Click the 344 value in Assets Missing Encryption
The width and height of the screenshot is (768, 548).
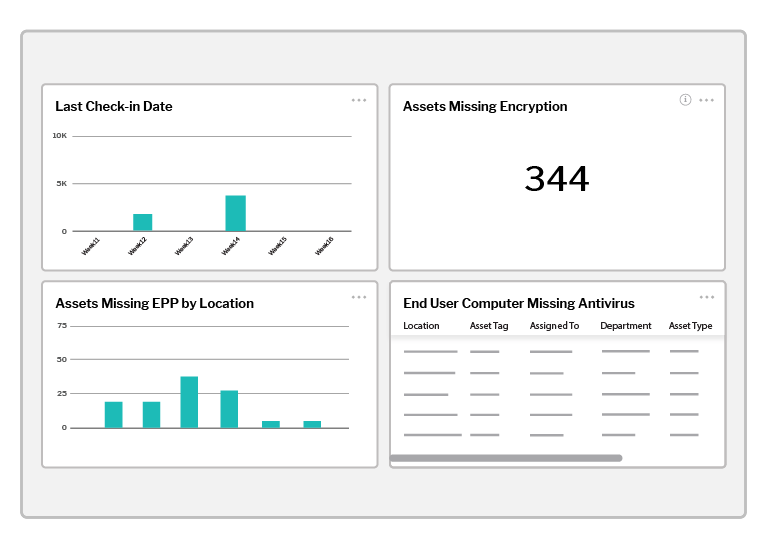pyautogui.click(x=556, y=178)
